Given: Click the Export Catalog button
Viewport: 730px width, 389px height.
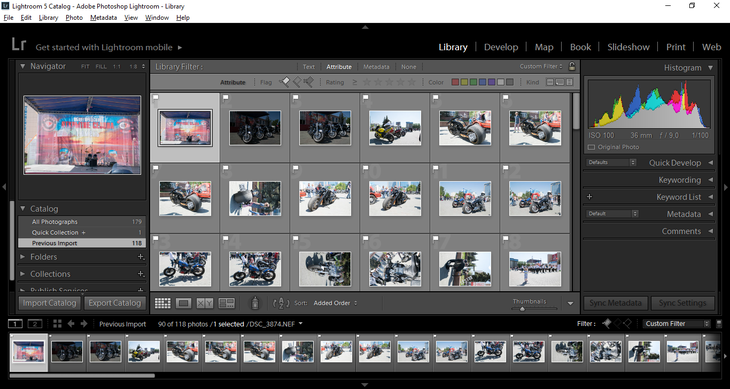Looking at the screenshot, I should pos(115,303).
